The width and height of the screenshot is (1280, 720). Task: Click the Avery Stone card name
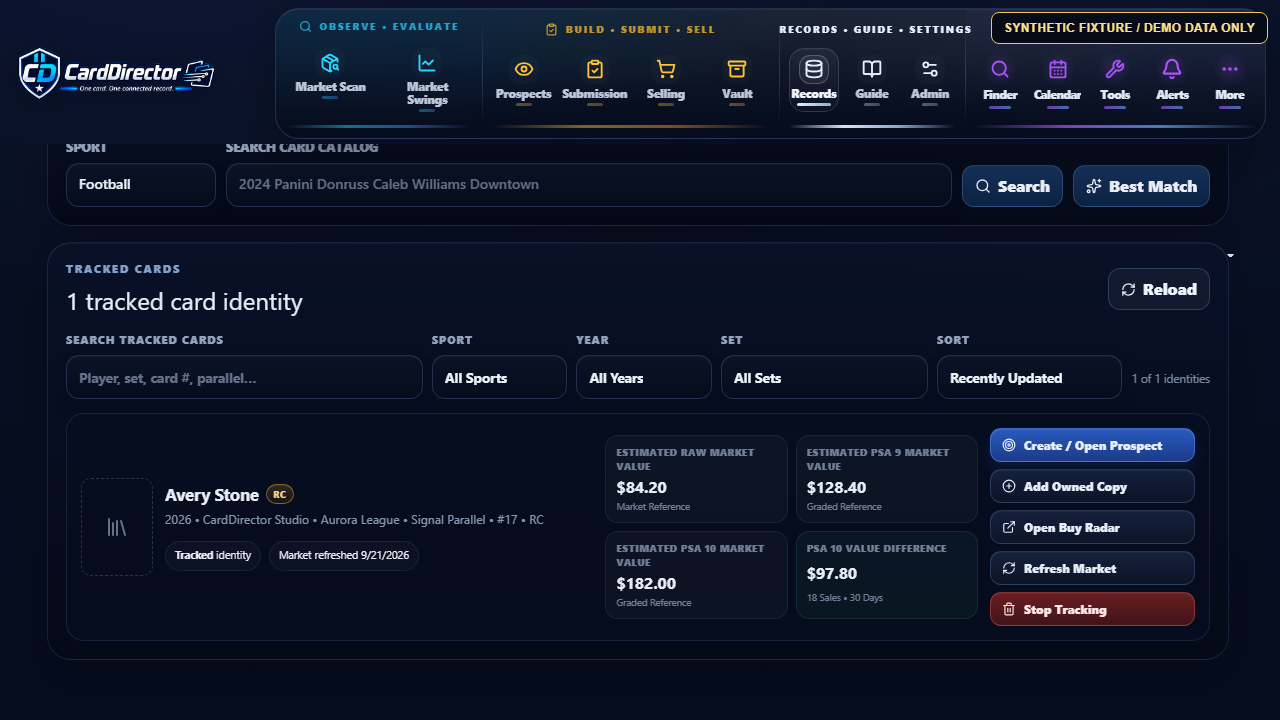click(x=212, y=495)
